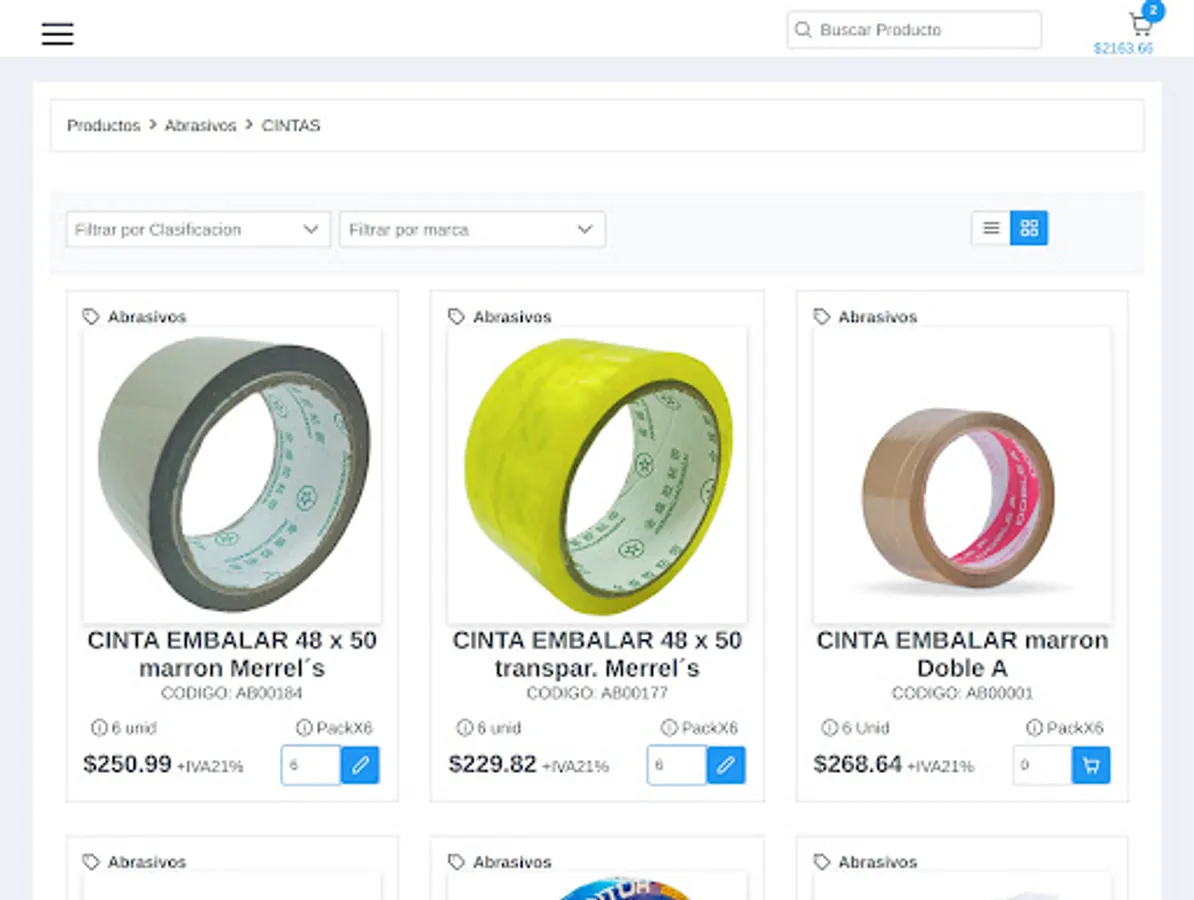Click tag icon on bottom-left Abrasivos card

[91, 862]
